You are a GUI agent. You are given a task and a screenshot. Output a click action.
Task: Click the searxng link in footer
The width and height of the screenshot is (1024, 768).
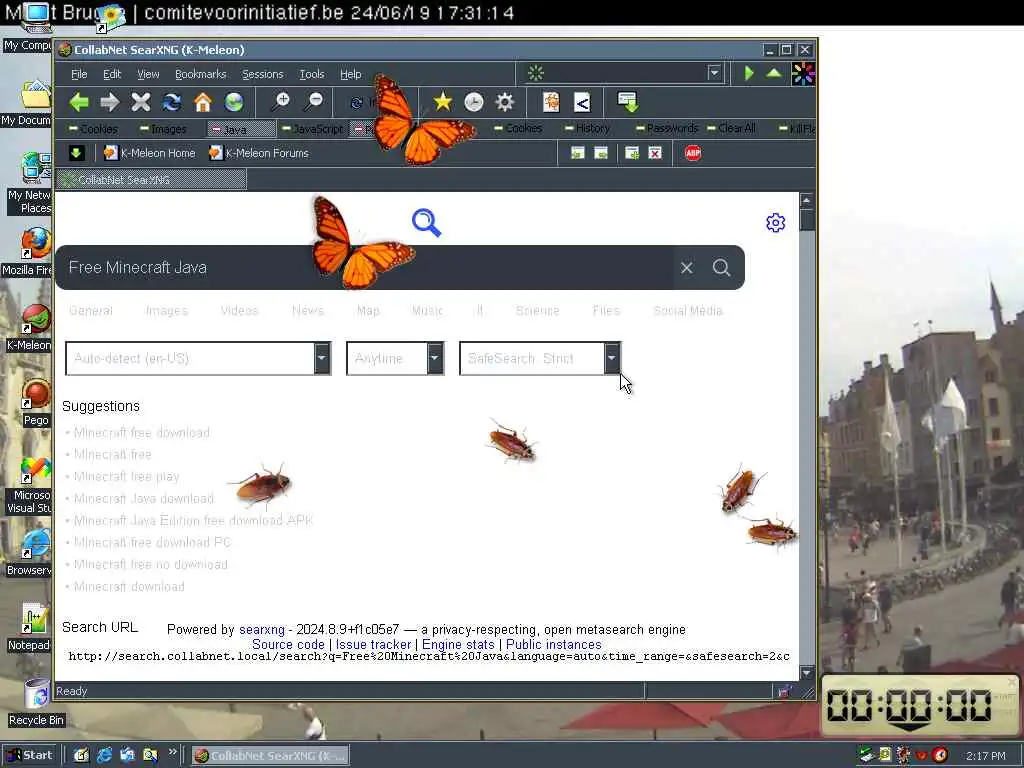[262, 630]
